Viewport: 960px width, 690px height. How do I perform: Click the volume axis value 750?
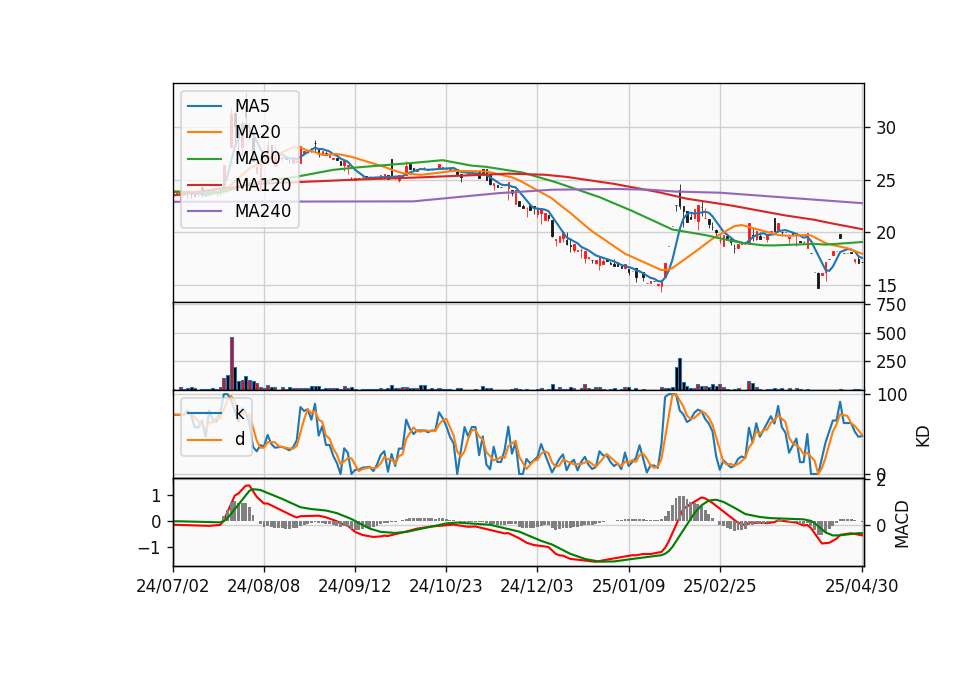[891, 305]
